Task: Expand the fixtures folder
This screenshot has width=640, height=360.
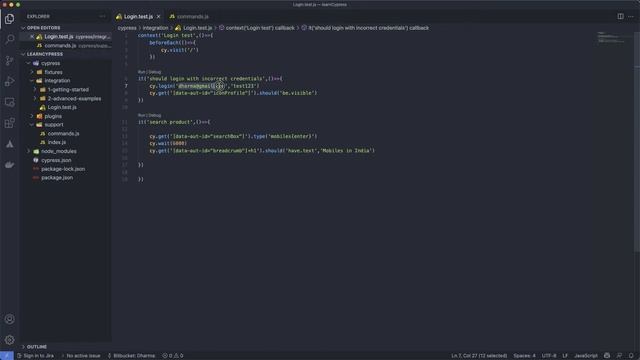Action: point(53,72)
